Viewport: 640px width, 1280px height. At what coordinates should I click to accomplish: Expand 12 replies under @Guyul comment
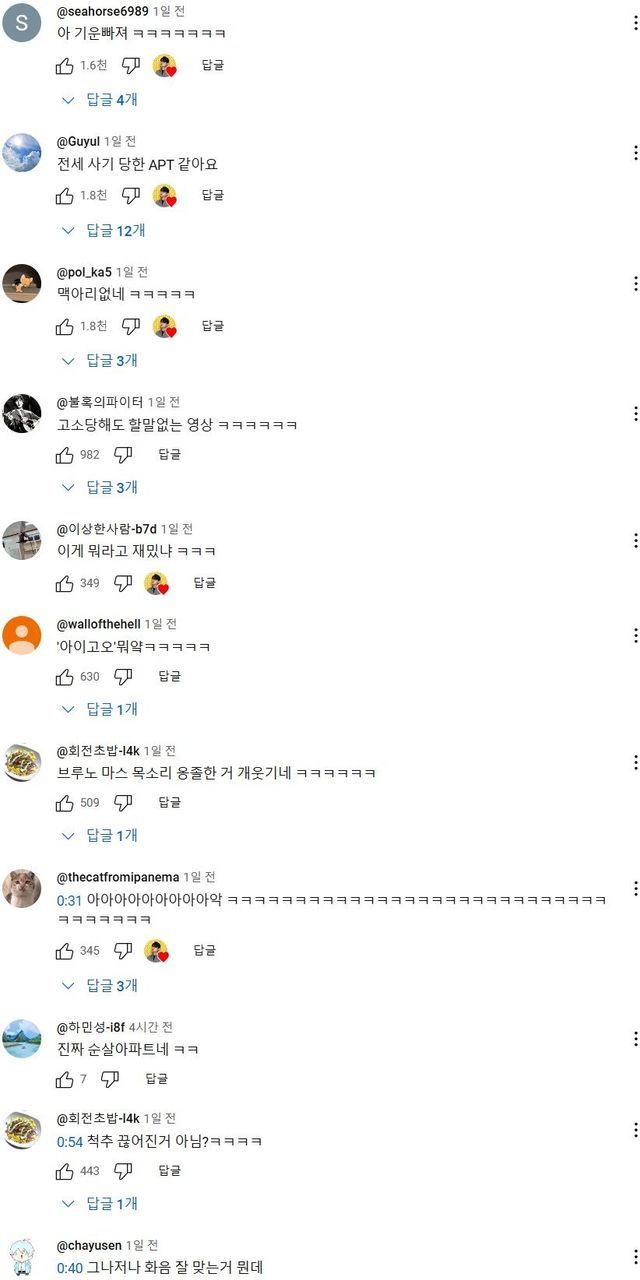pyautogui.click(x=104, y=230)
